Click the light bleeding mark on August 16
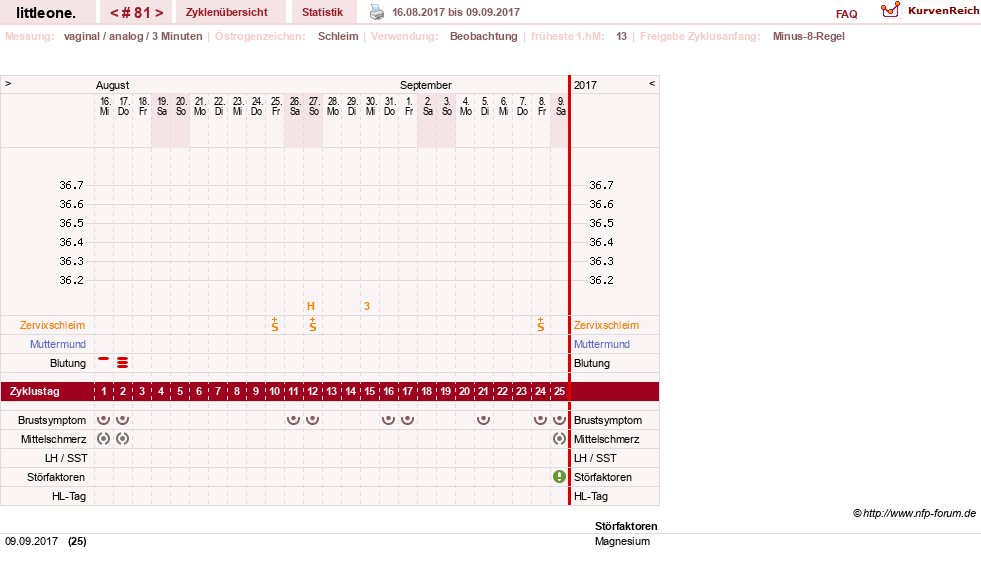Screen dimensions: 981x565 (103, 359)
